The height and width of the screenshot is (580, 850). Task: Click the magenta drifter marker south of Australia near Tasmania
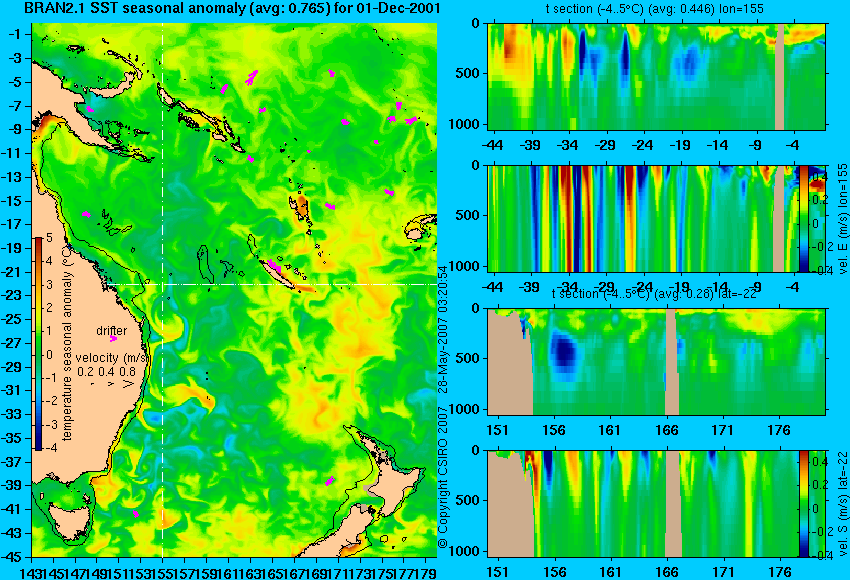[x=136, y=513]
